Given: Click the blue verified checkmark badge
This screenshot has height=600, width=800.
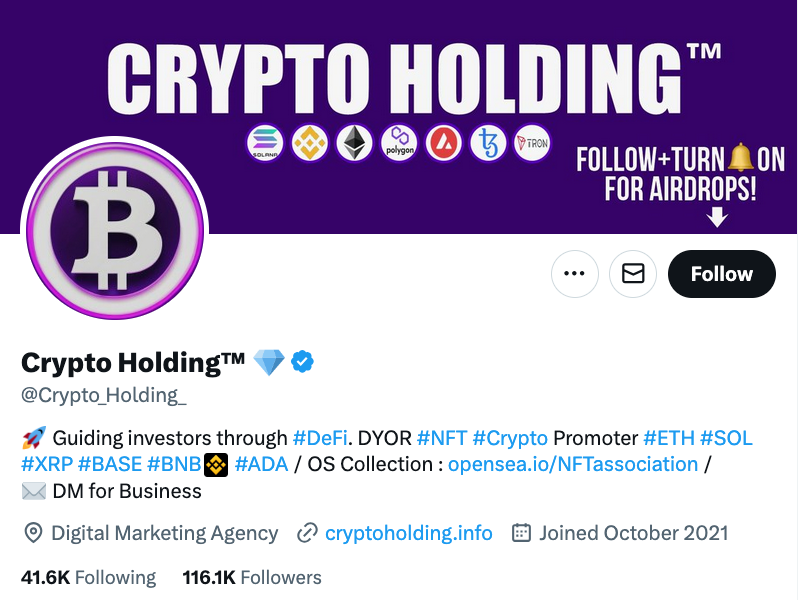Looking at the screenshot, I should tap(303, 362).
